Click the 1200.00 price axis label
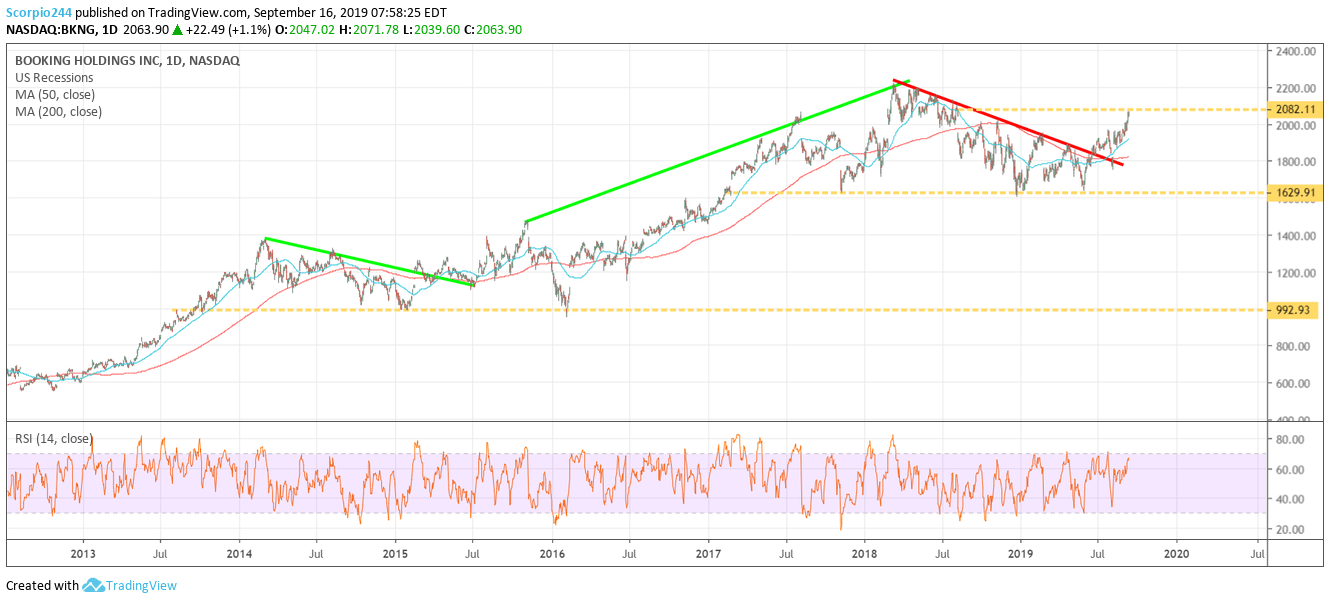Screen dimensions: 1330x603 click(1294, 273)
